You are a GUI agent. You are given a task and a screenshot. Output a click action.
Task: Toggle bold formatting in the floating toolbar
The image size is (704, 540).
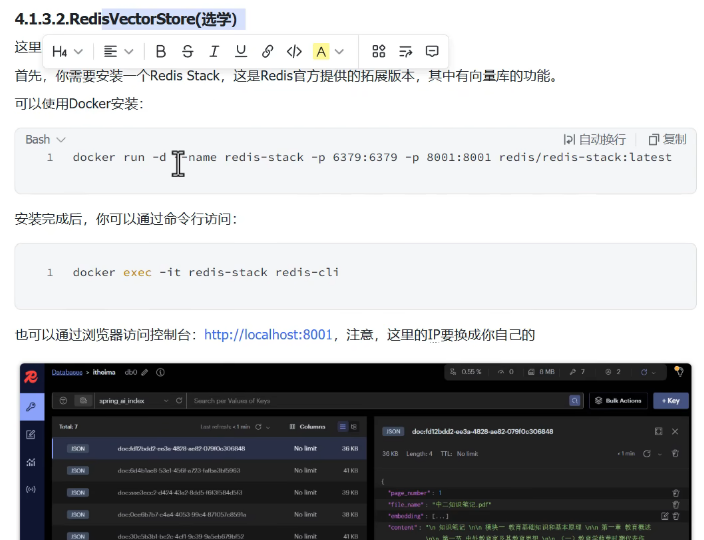(x=161, y=52)
